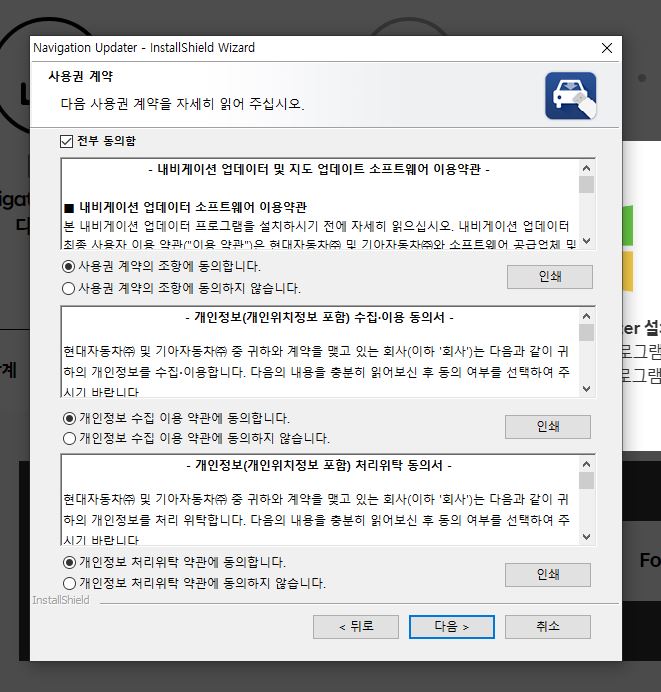Click 인쇄 button for software license agreement
661x692 pixels.
549,277
